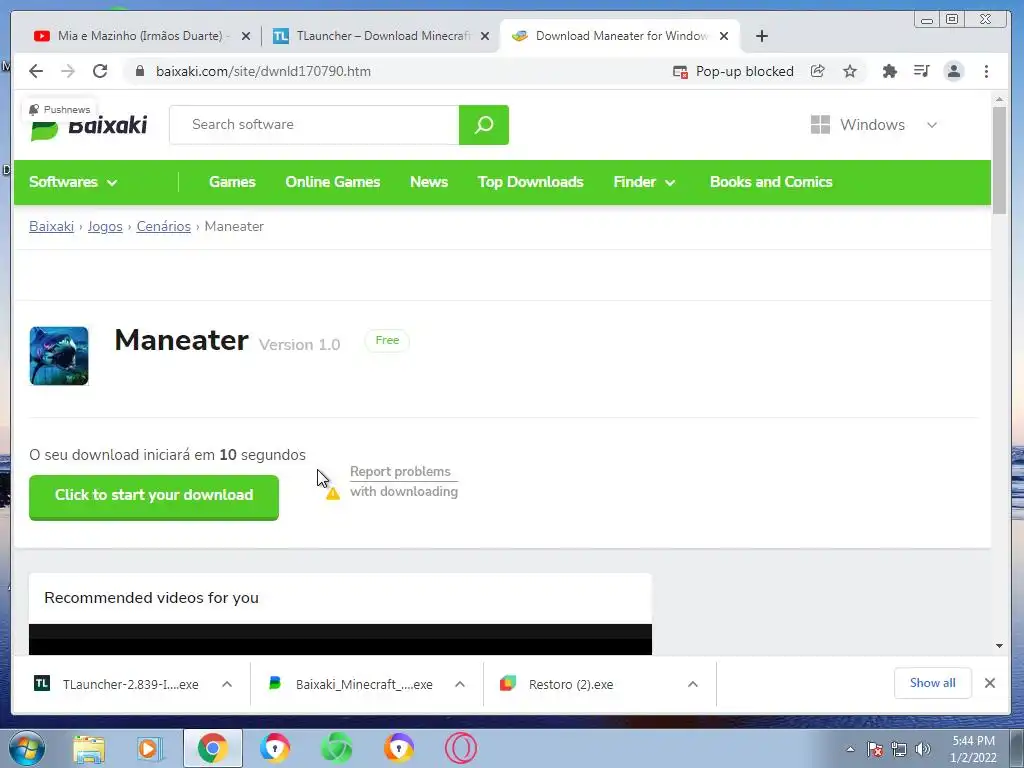Click the green search magnifier button
The height and width of the screenshot is (768, 1024).
[x=484, y=125]
